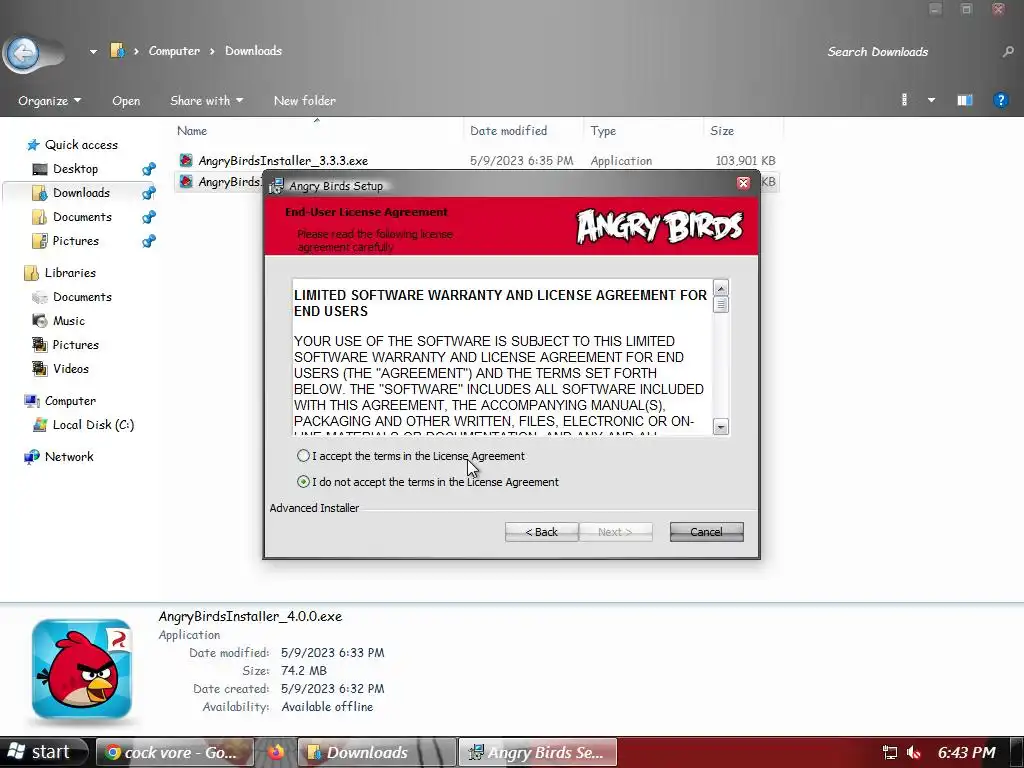Sort files by the Name column

point(192,131)
